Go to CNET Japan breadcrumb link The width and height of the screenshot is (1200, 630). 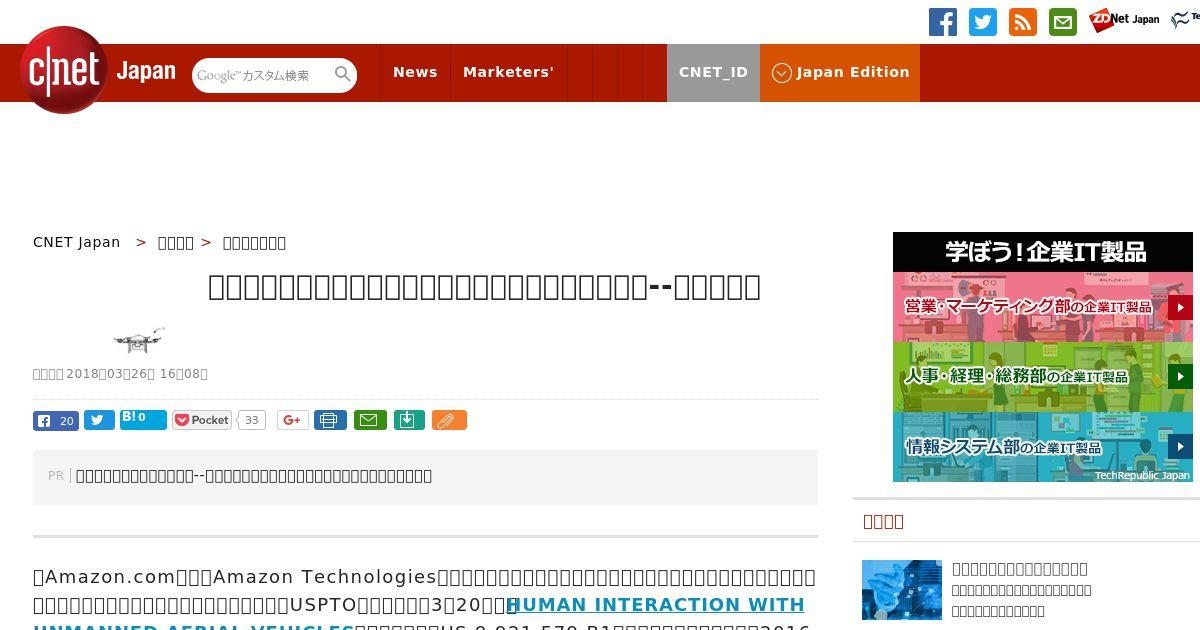tap(77, 242)
